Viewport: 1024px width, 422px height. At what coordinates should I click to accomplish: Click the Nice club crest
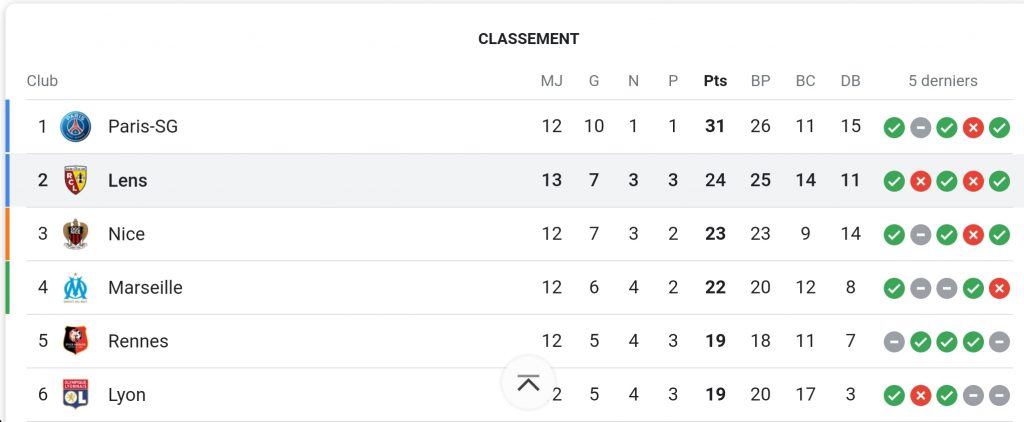tap(76, 234)
